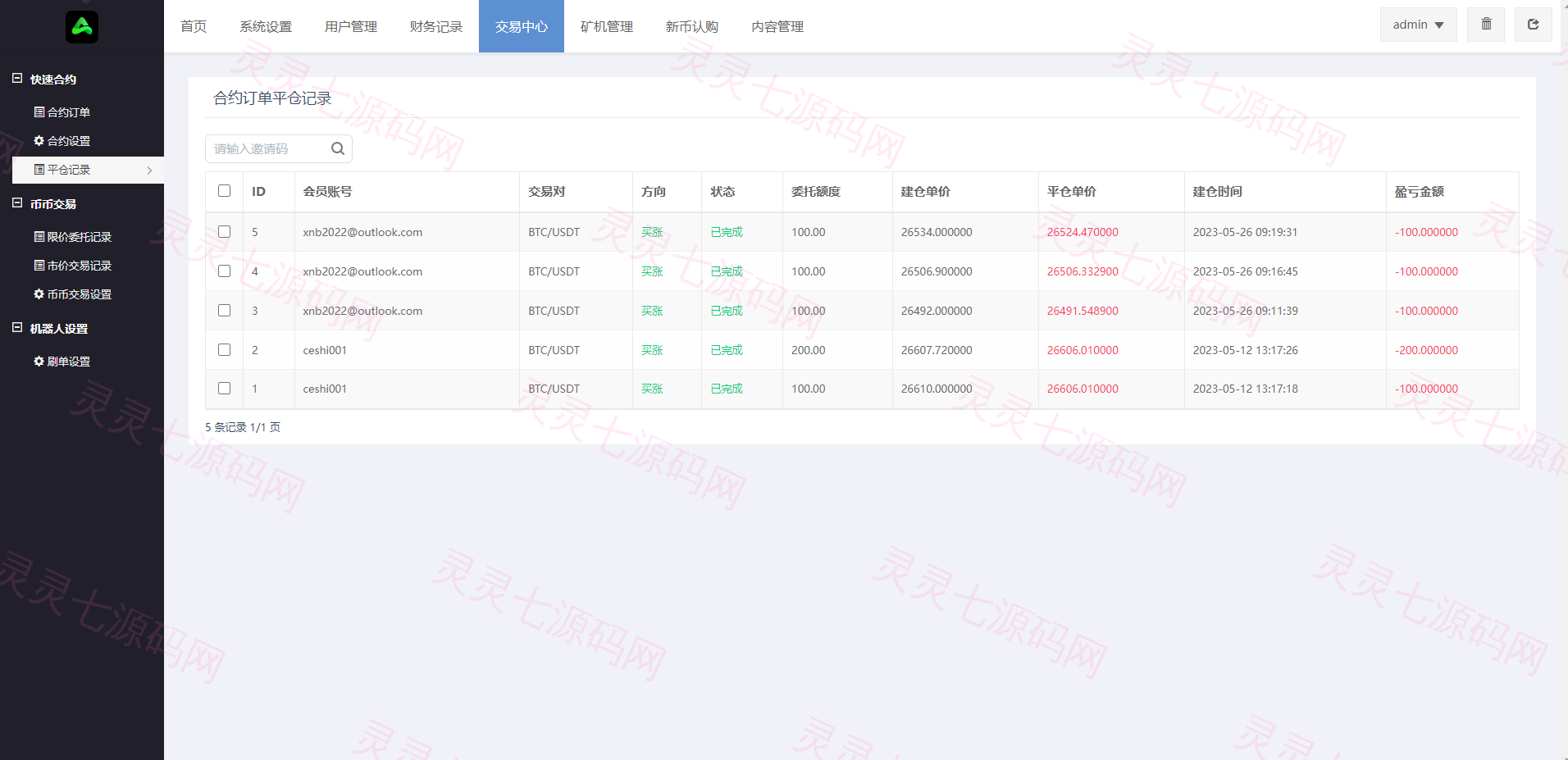1568x760 pixels.
Task: Check the row with ID 4
Action: tap(224, 271)
